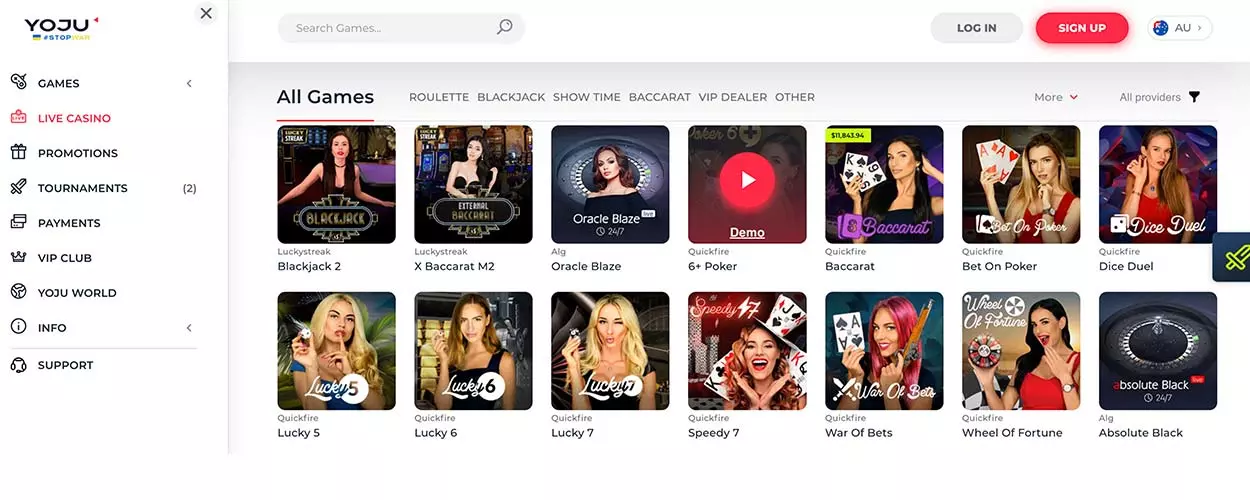Switch to the BACCARAT category tab
This screenshot has height=500, width=1250.
click(660, 97)
